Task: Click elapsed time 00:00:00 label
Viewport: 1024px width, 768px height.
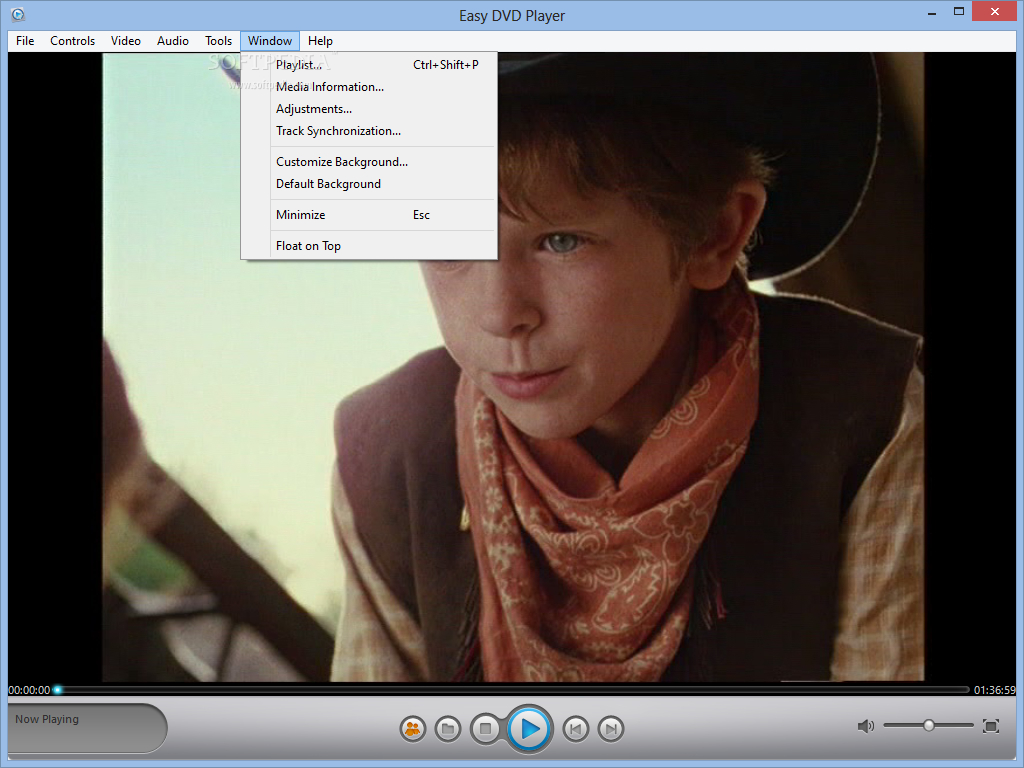Action: pyautogui.click(x=29, y=690)
